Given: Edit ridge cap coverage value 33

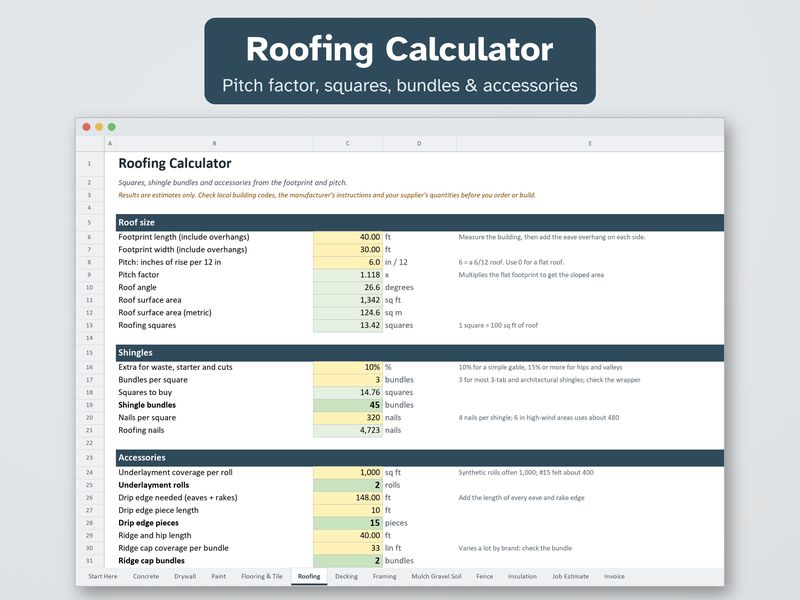Looking at the screenshot, I should coord(347,548).
